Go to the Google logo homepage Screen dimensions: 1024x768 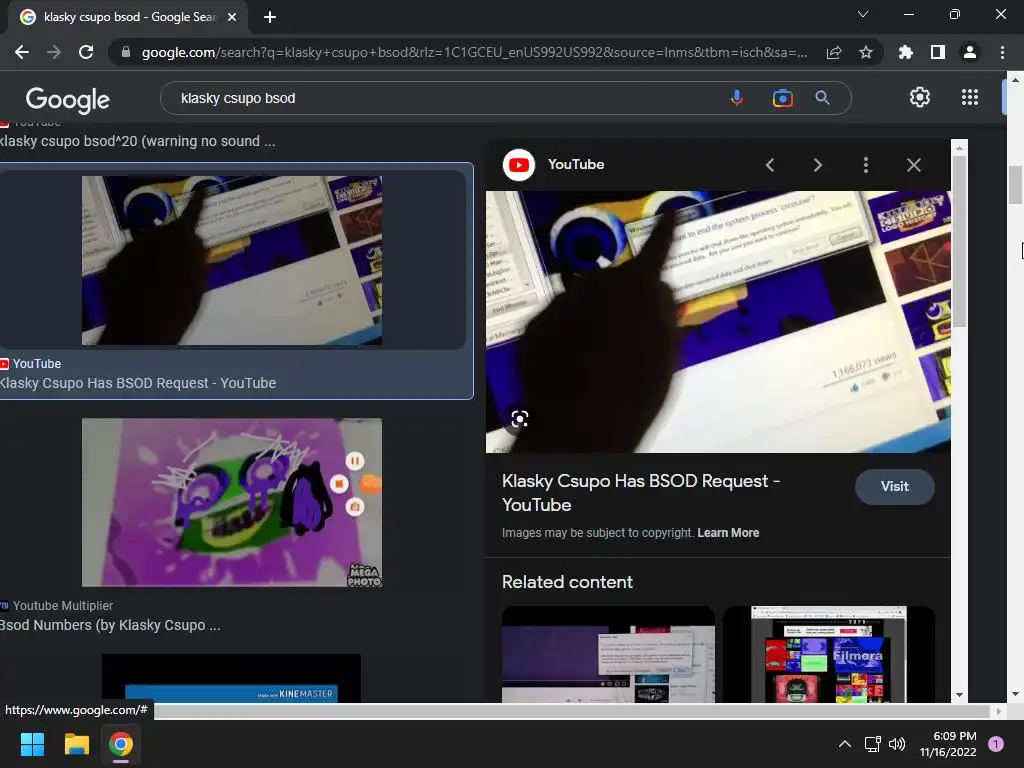pos(68,99)
